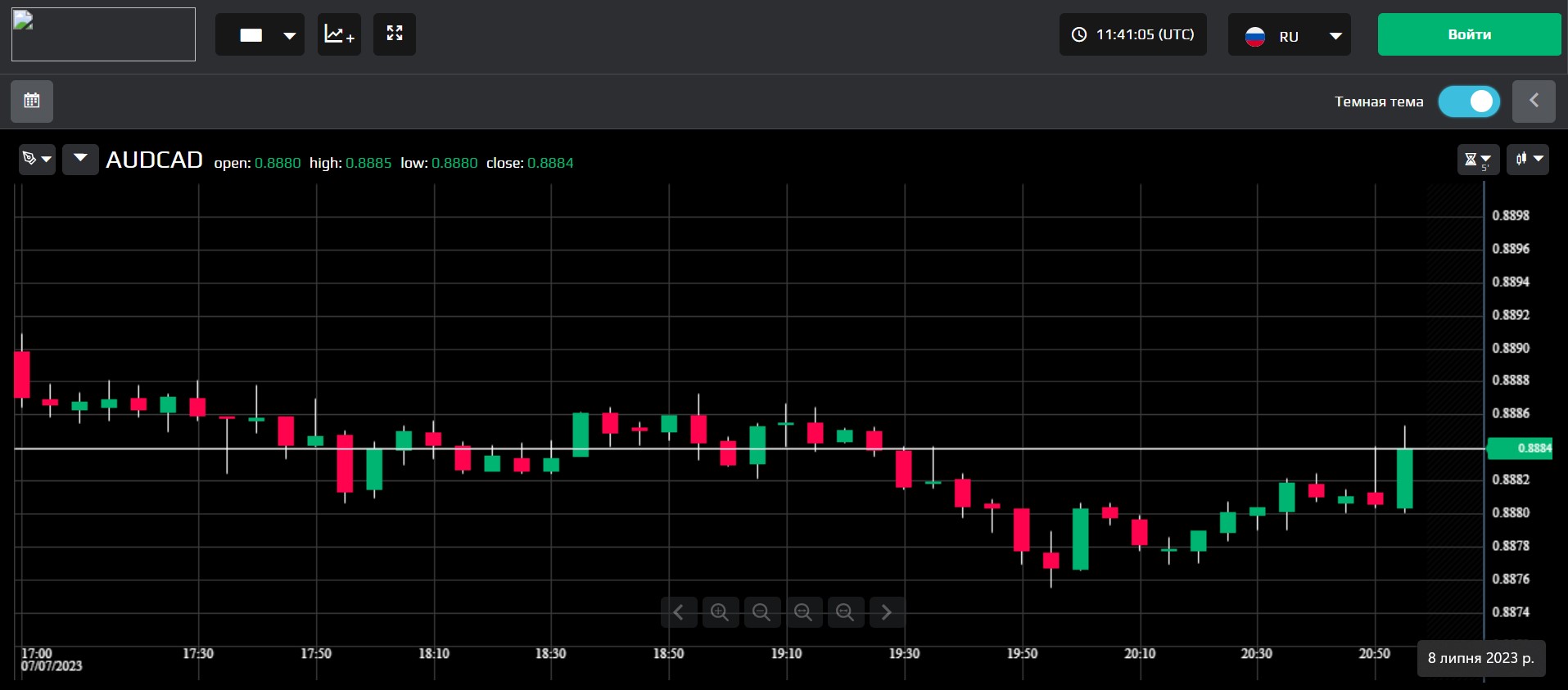Click the Russian flag icon
1568x690 pixels.
(1255, 36)
